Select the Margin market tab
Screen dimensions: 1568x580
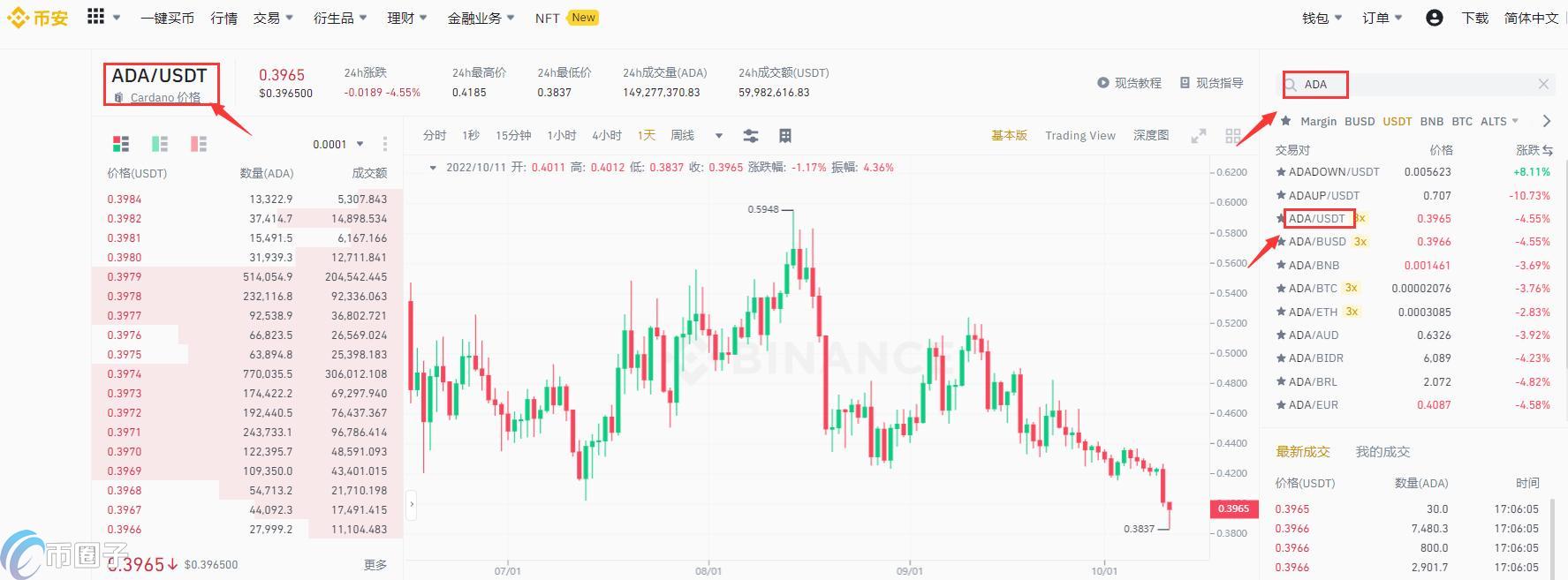1319,121
